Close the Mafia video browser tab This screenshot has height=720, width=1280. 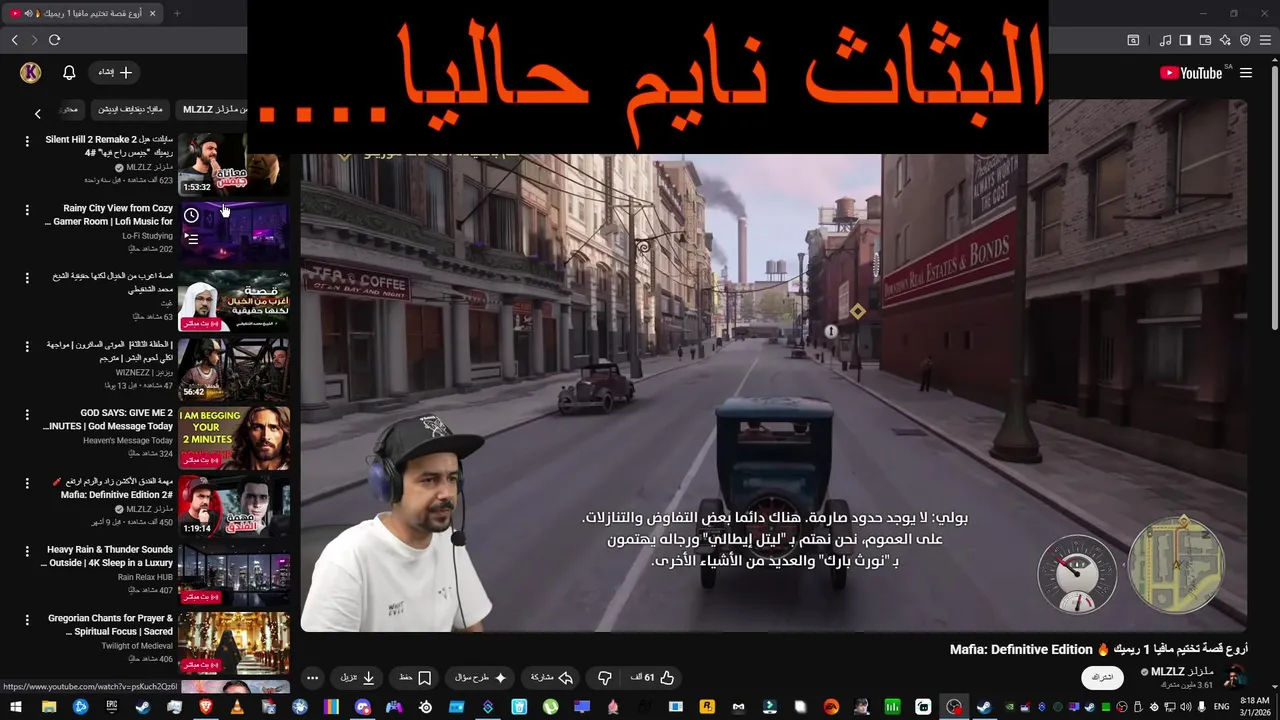click(x=153, y=13)
